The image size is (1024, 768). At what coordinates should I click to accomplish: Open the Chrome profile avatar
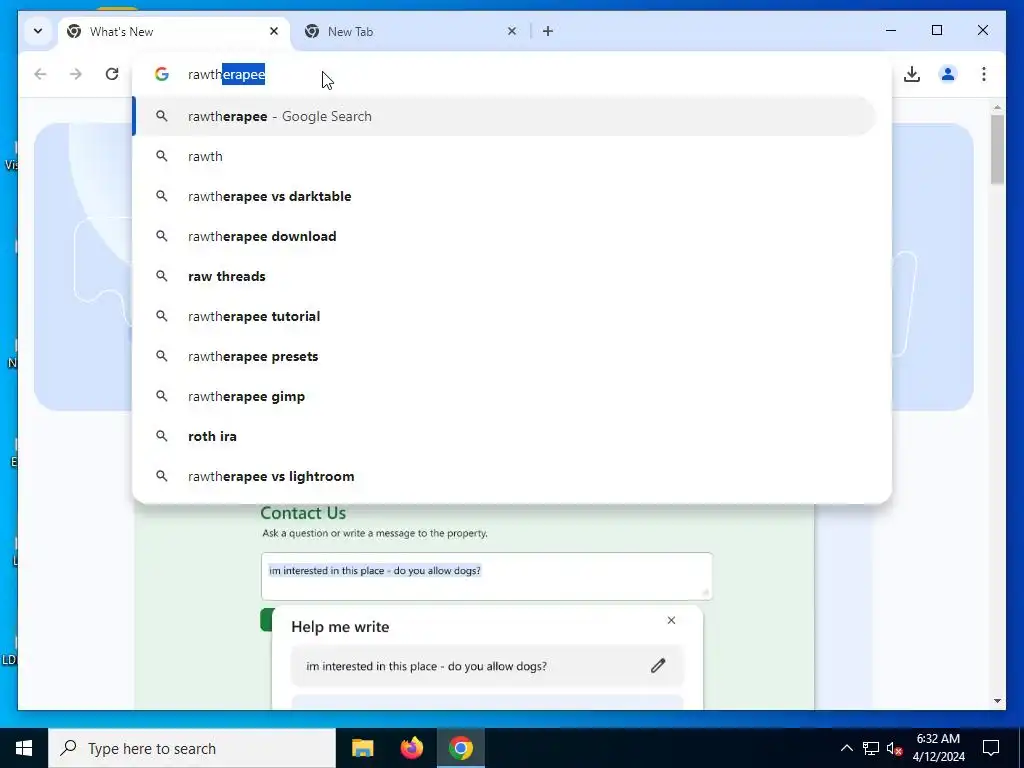[948, 74]
